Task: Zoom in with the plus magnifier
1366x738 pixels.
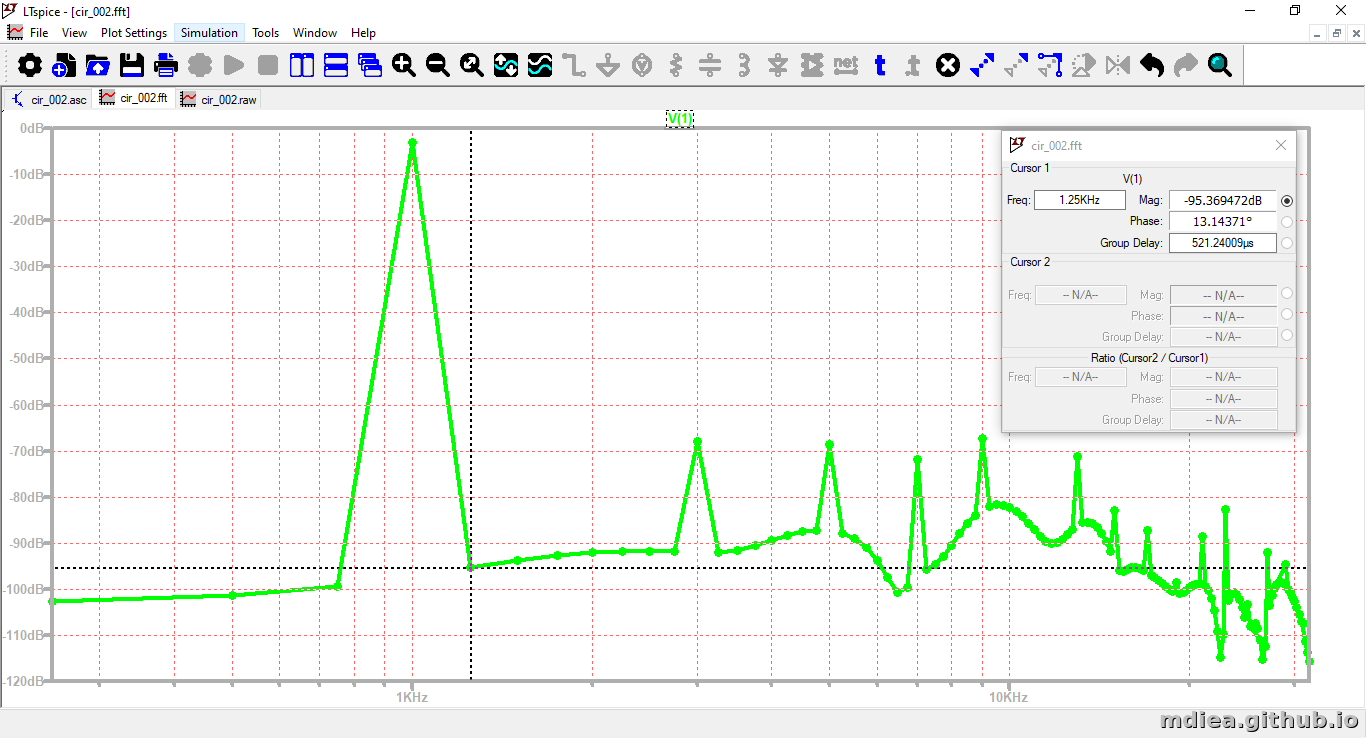Action: click(404, 66)
